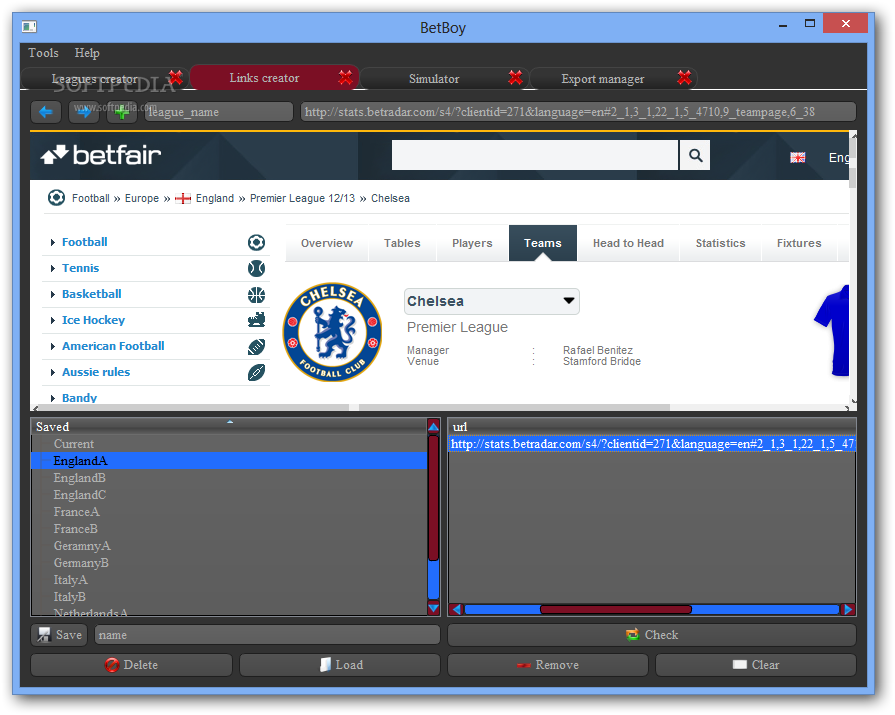Close the Leagues creator tab
Viewport: 895px width, 715px height.
click(175, 78)
